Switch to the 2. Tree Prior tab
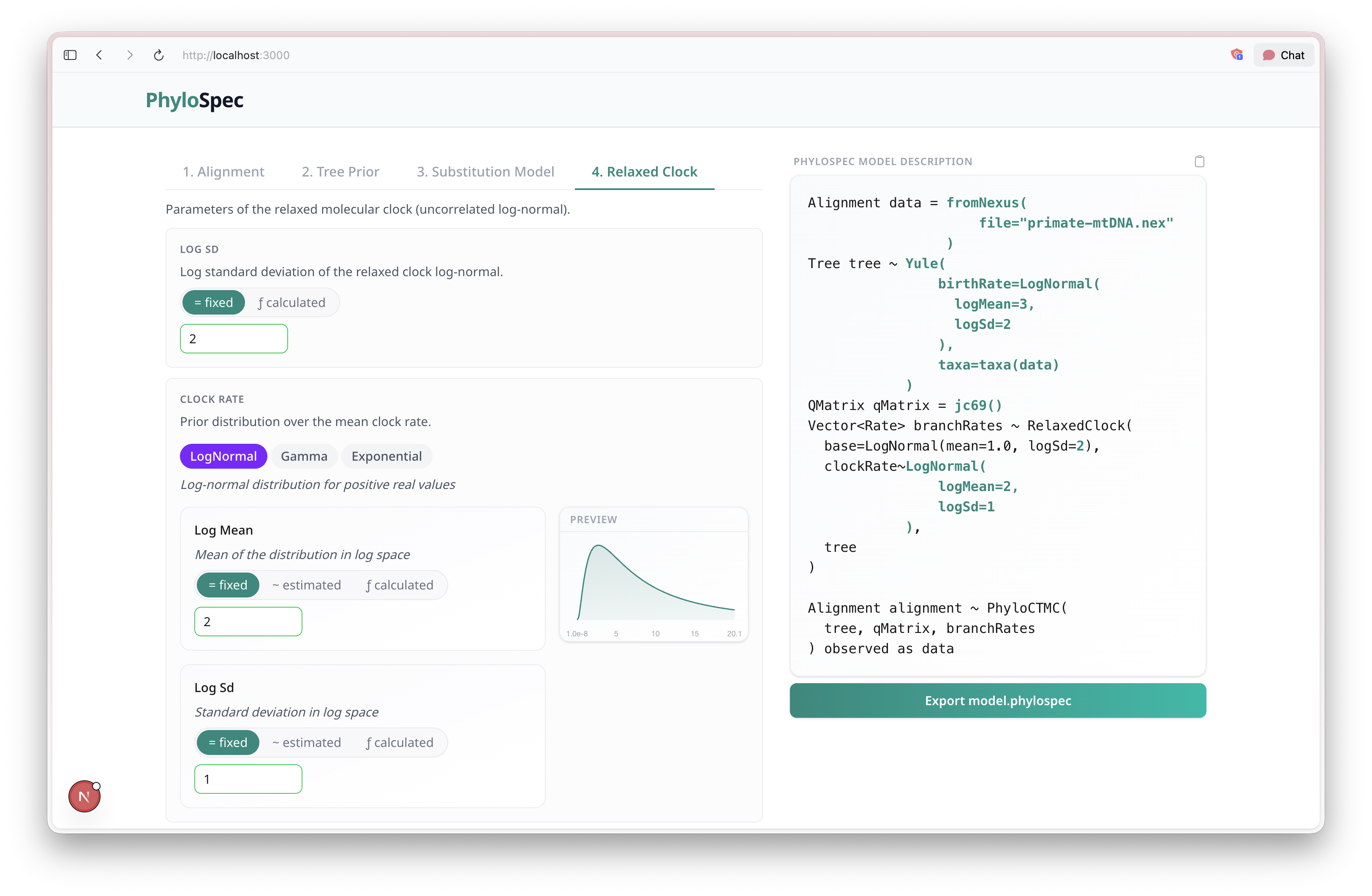1372x896 pixels. [x=340, y=172]
